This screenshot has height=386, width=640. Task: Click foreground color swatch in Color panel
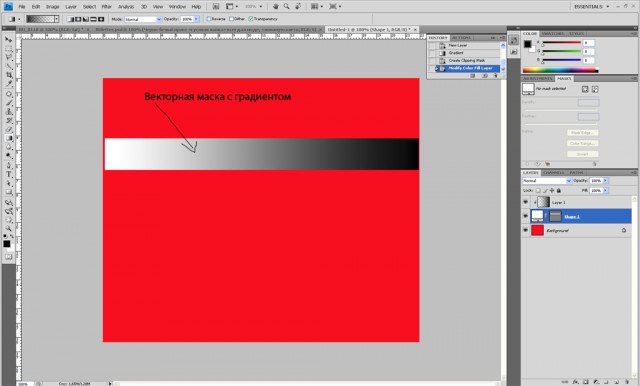[x=527, y=44]
